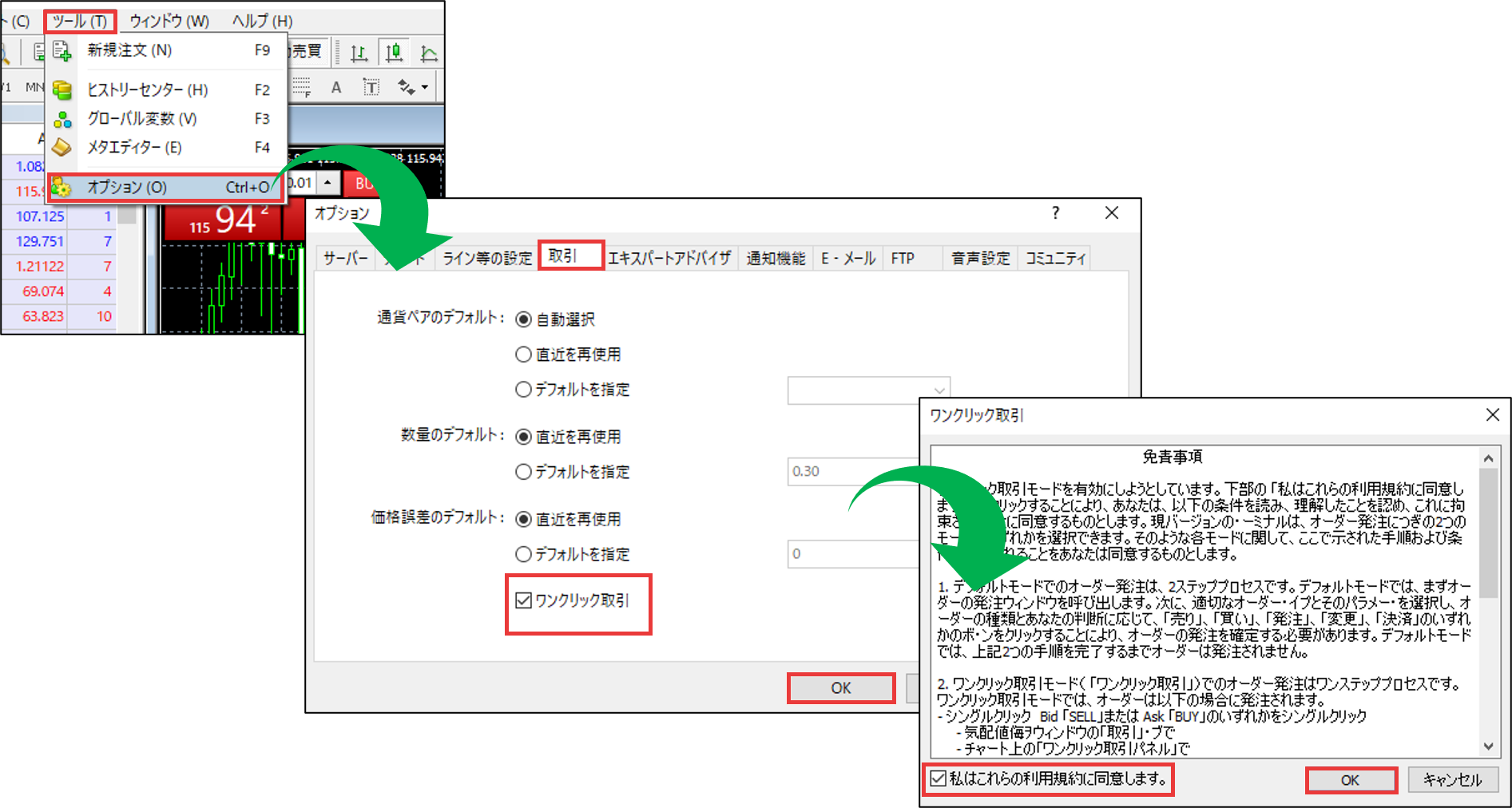The height and width of the screenshot is (808, 1512).
Task: Choose 新規注文 (N) from Tools menu
Action: click(x=166, y=50)
